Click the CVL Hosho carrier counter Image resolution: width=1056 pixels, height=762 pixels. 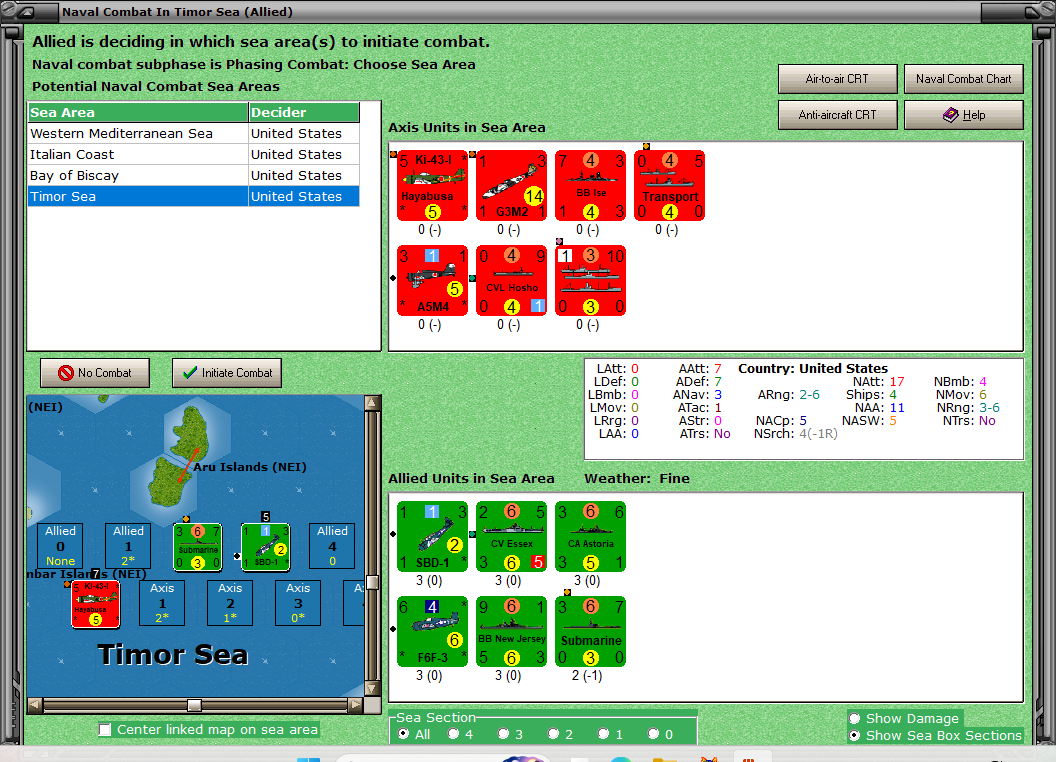(511, 280)
